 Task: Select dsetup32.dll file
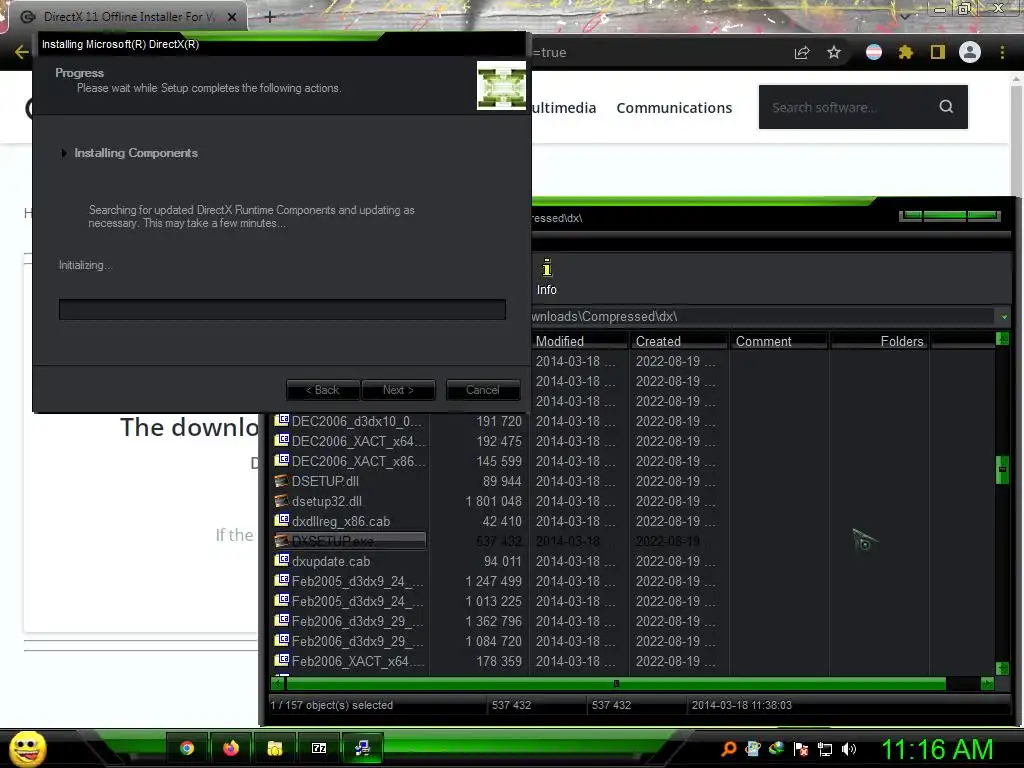[x=327, y=502]
